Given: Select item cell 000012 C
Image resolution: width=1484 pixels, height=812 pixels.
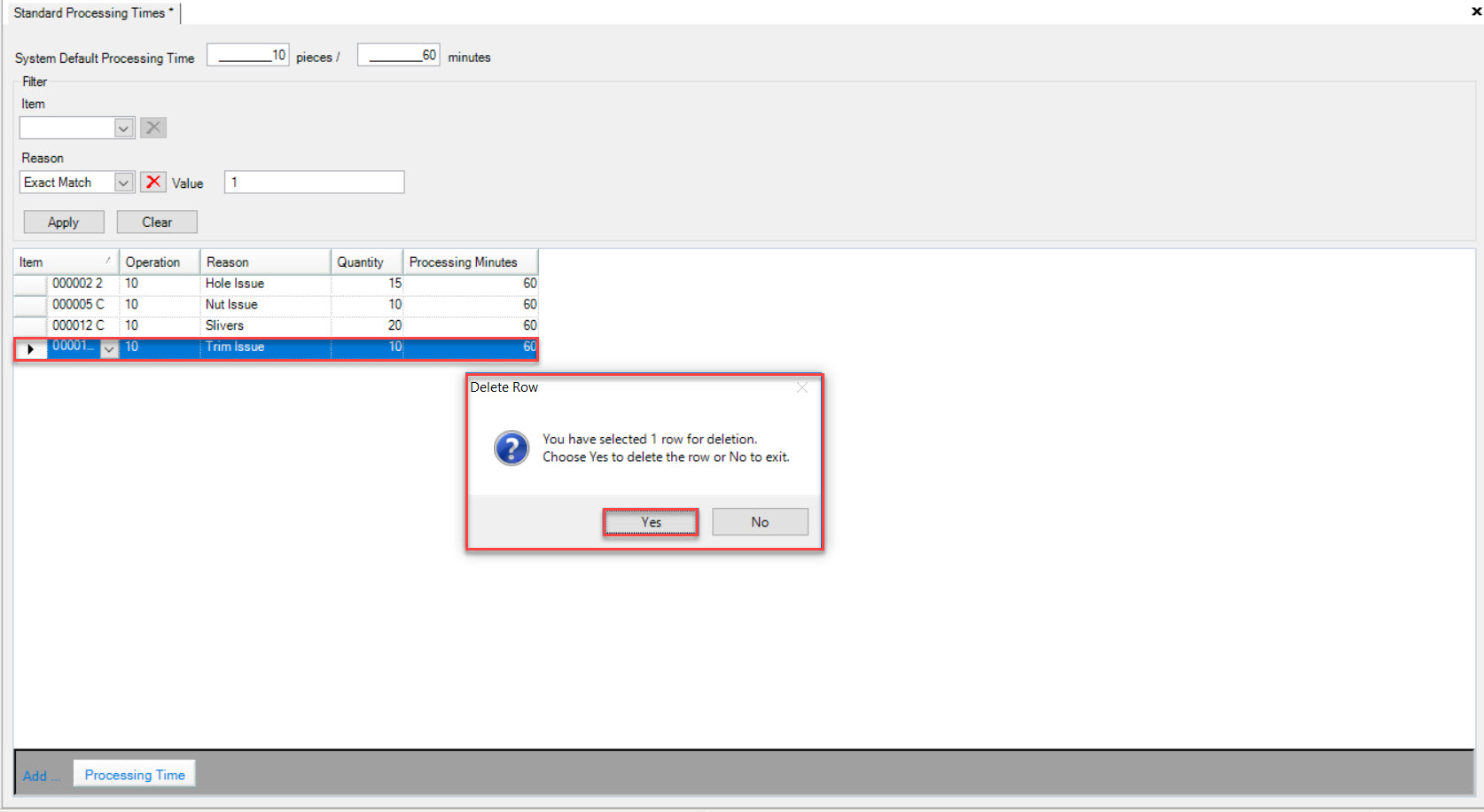Looking at the screenshot, I should pyautogui.click(x=83, y=325).
